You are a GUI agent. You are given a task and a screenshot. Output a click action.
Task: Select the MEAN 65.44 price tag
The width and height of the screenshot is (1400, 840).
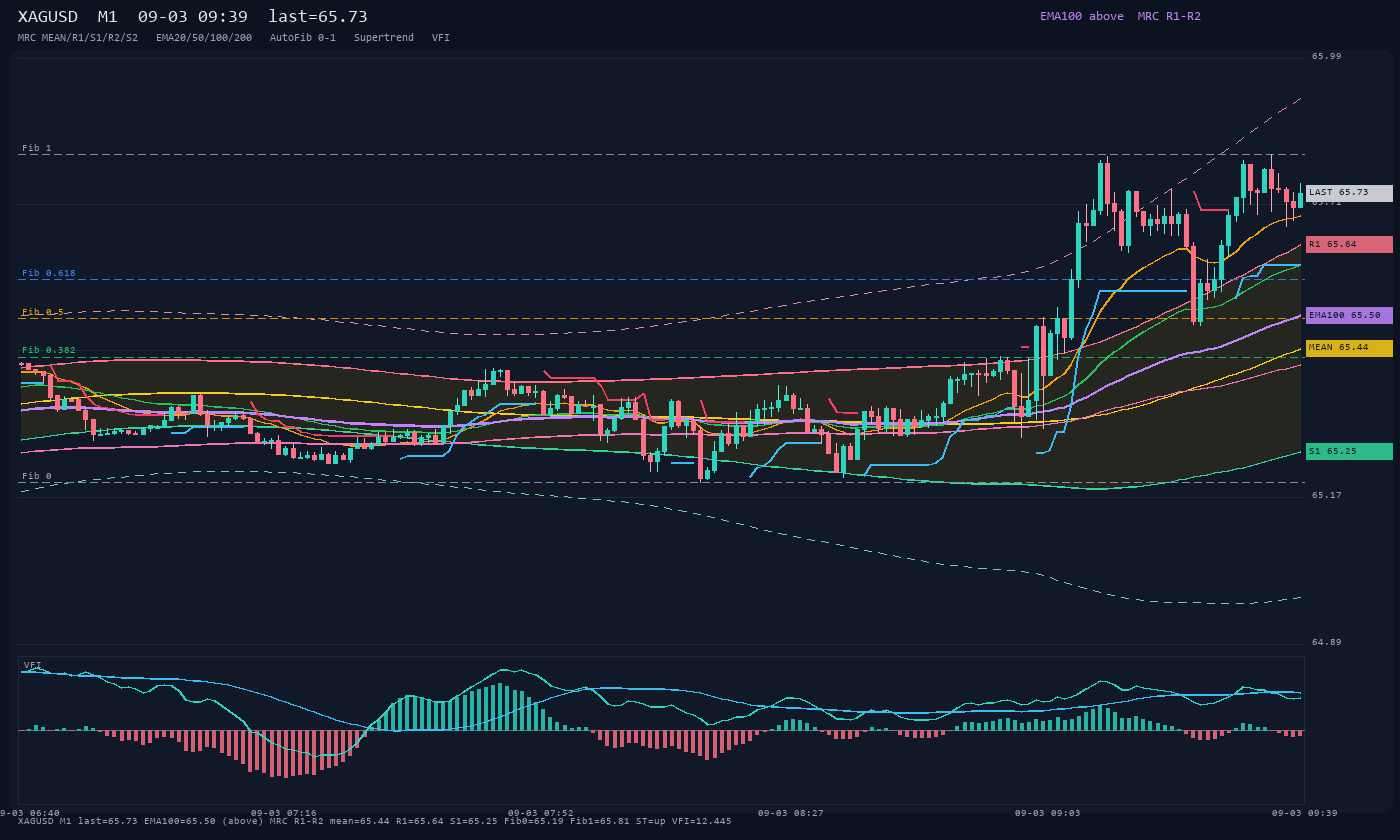[1349, 348]
